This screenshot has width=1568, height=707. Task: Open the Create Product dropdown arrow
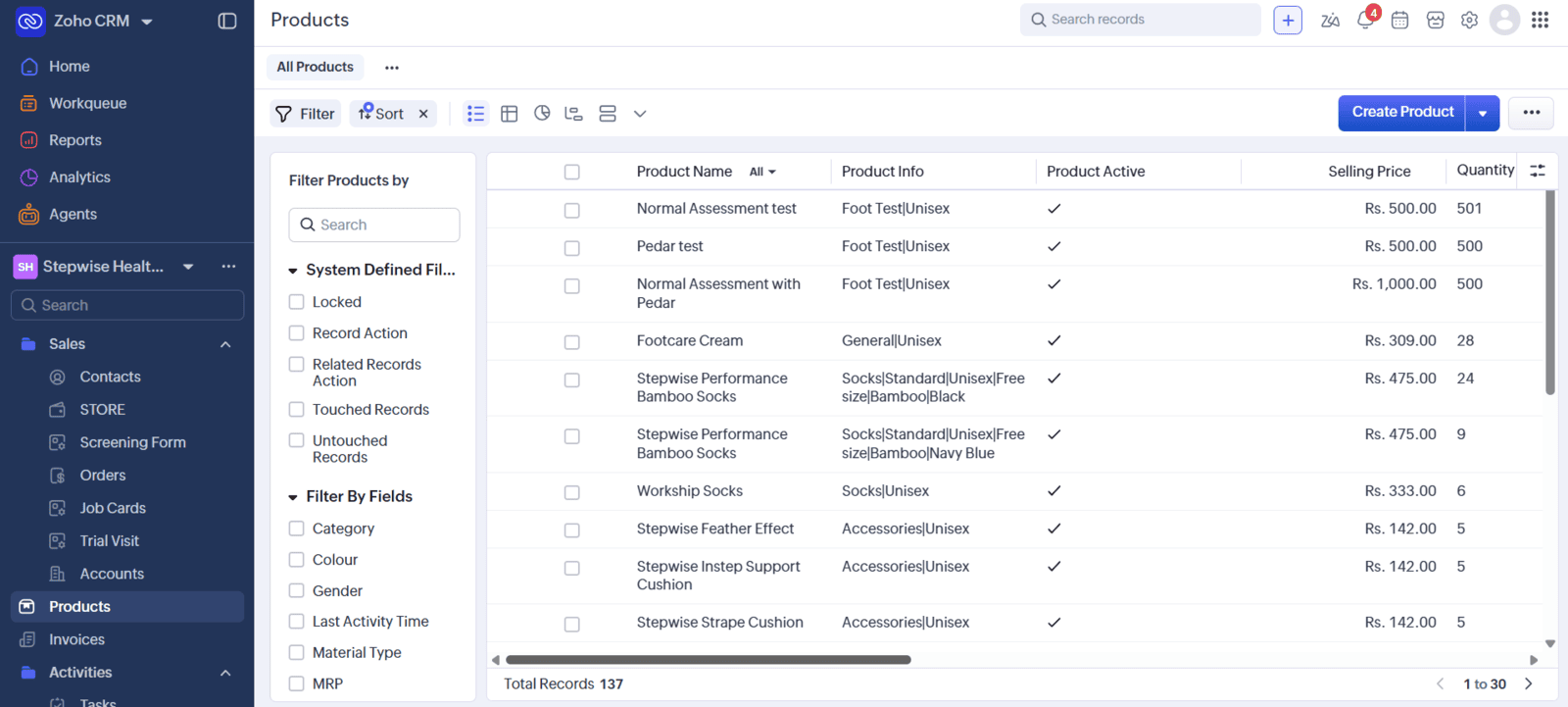point(1483,113)
